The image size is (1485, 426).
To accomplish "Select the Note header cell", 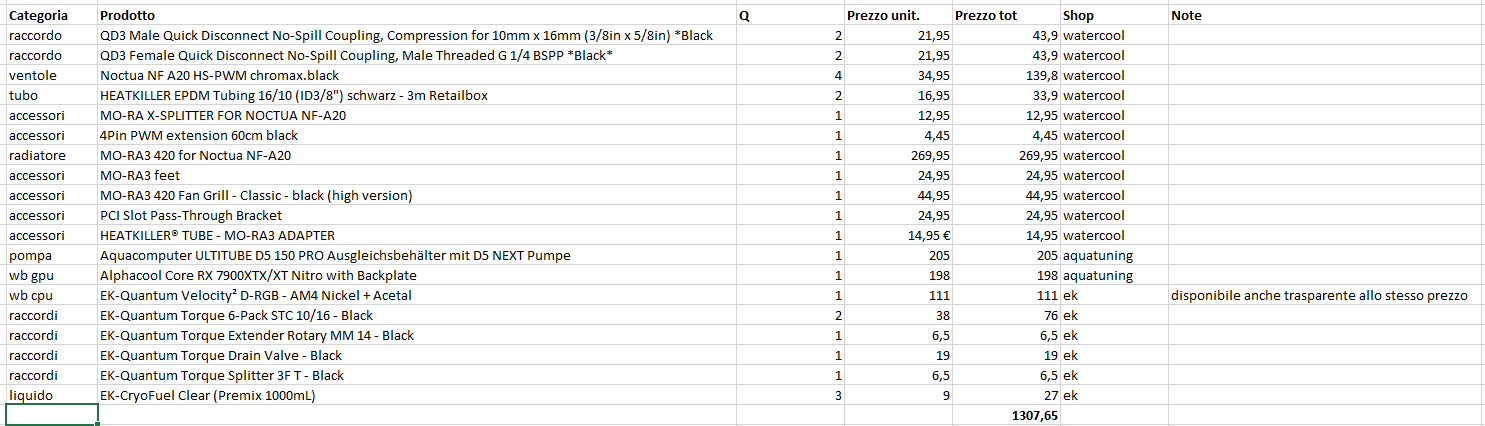I will pyautogui.click(x=1187, y=16).
